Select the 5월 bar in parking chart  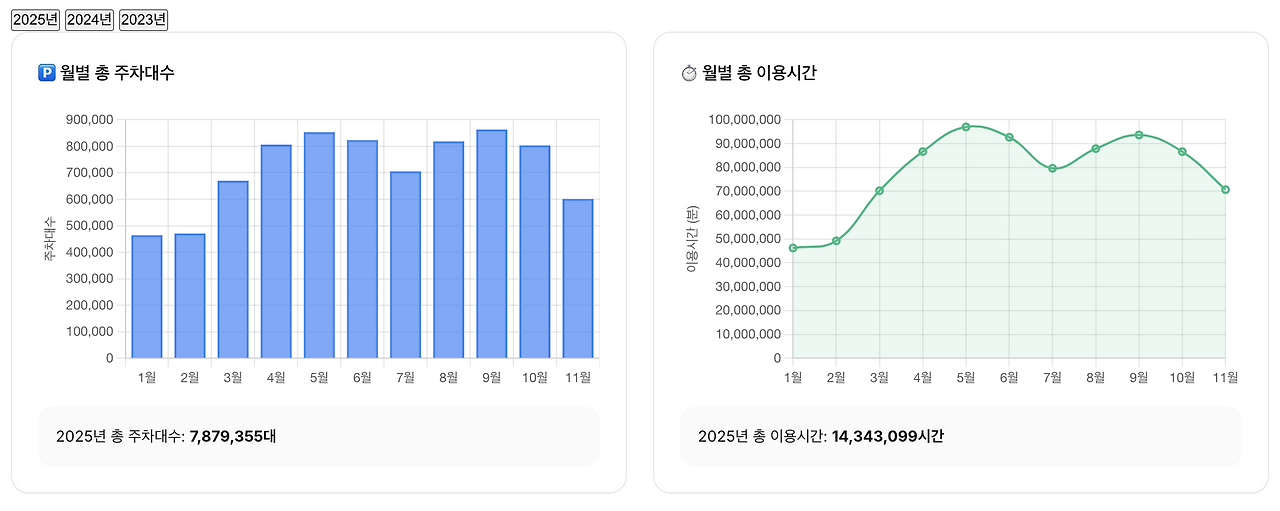(319, 245)
